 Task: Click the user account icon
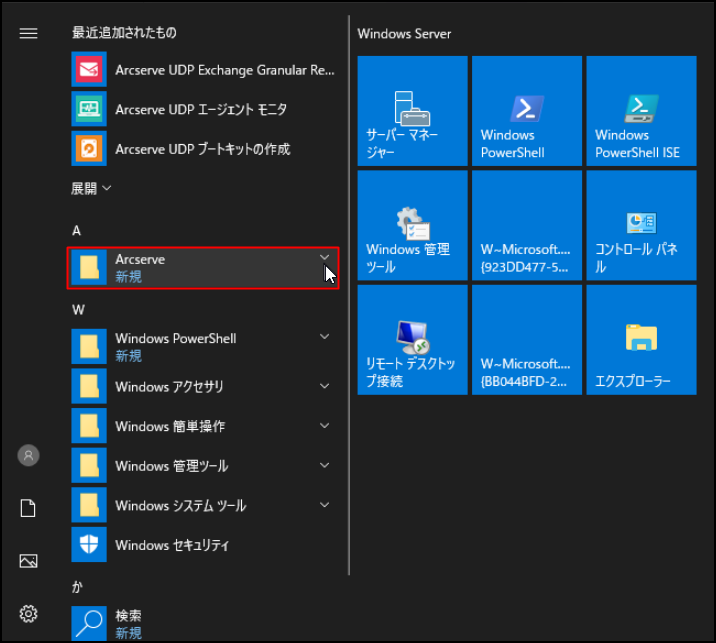pos(28,455)
